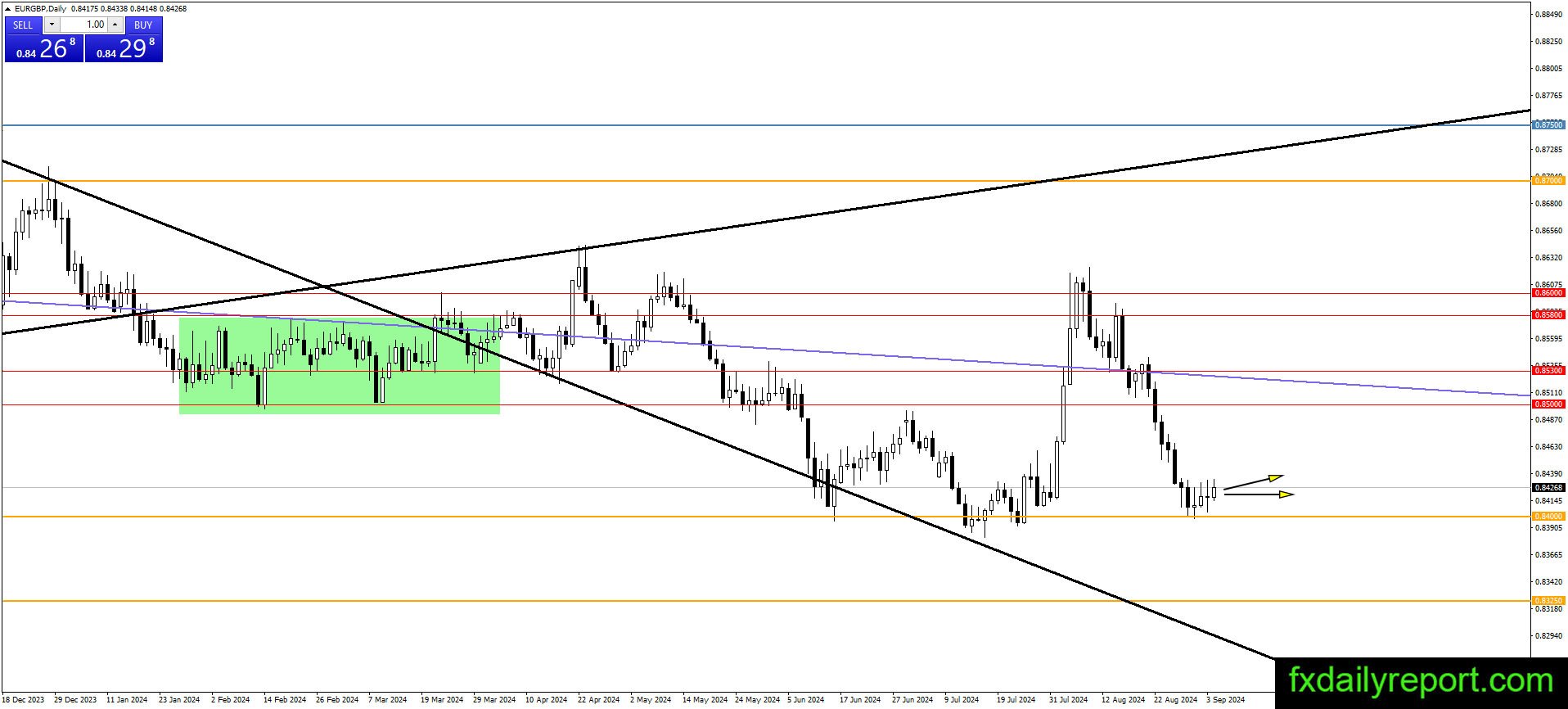Click the 18 Dec 2023 date label

click(23, 700)
